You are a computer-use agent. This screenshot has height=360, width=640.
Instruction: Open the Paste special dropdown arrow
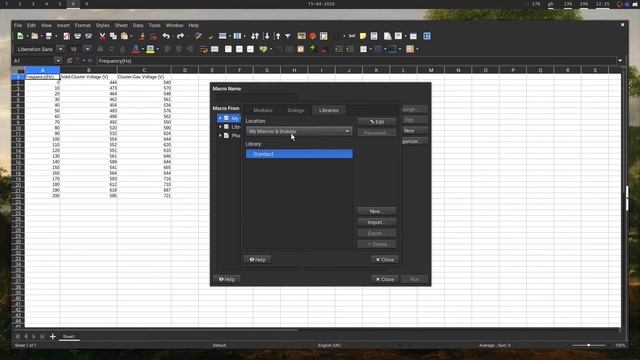[x=131, y=36]
